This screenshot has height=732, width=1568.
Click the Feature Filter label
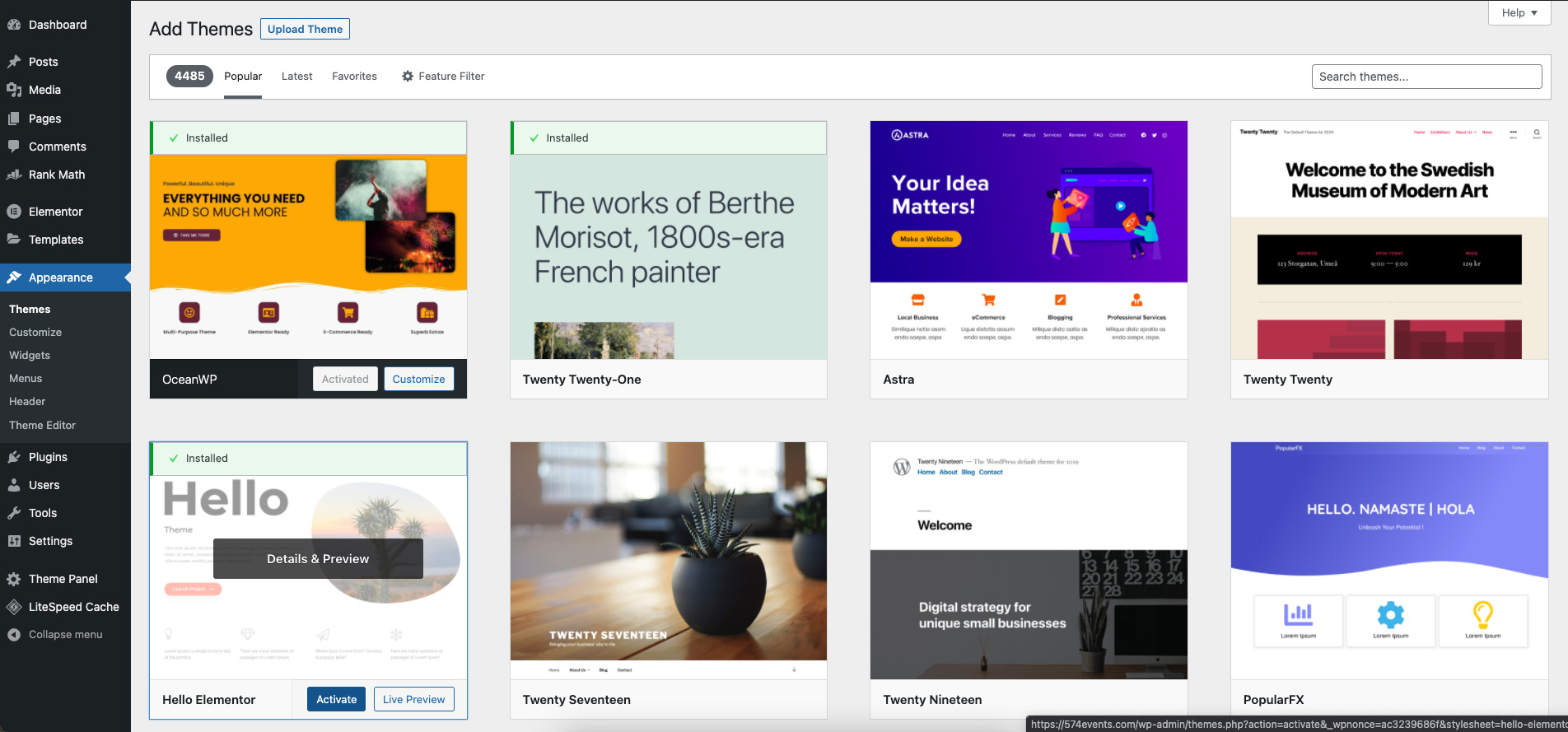pos(451,77)
